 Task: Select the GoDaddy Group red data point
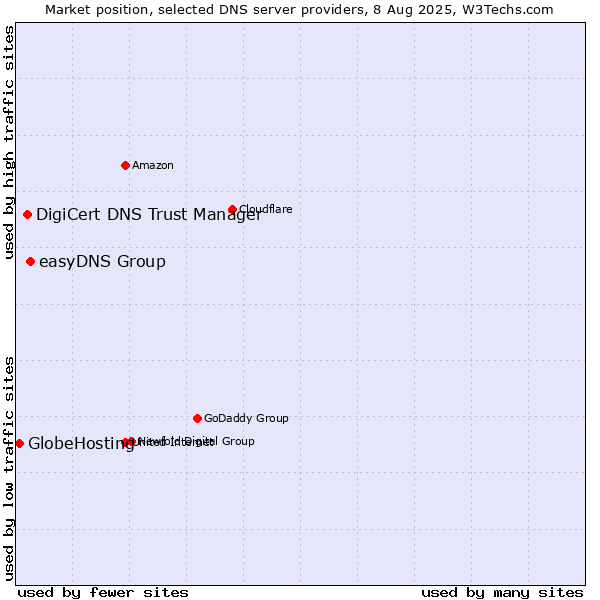click(x=197, y=418)
